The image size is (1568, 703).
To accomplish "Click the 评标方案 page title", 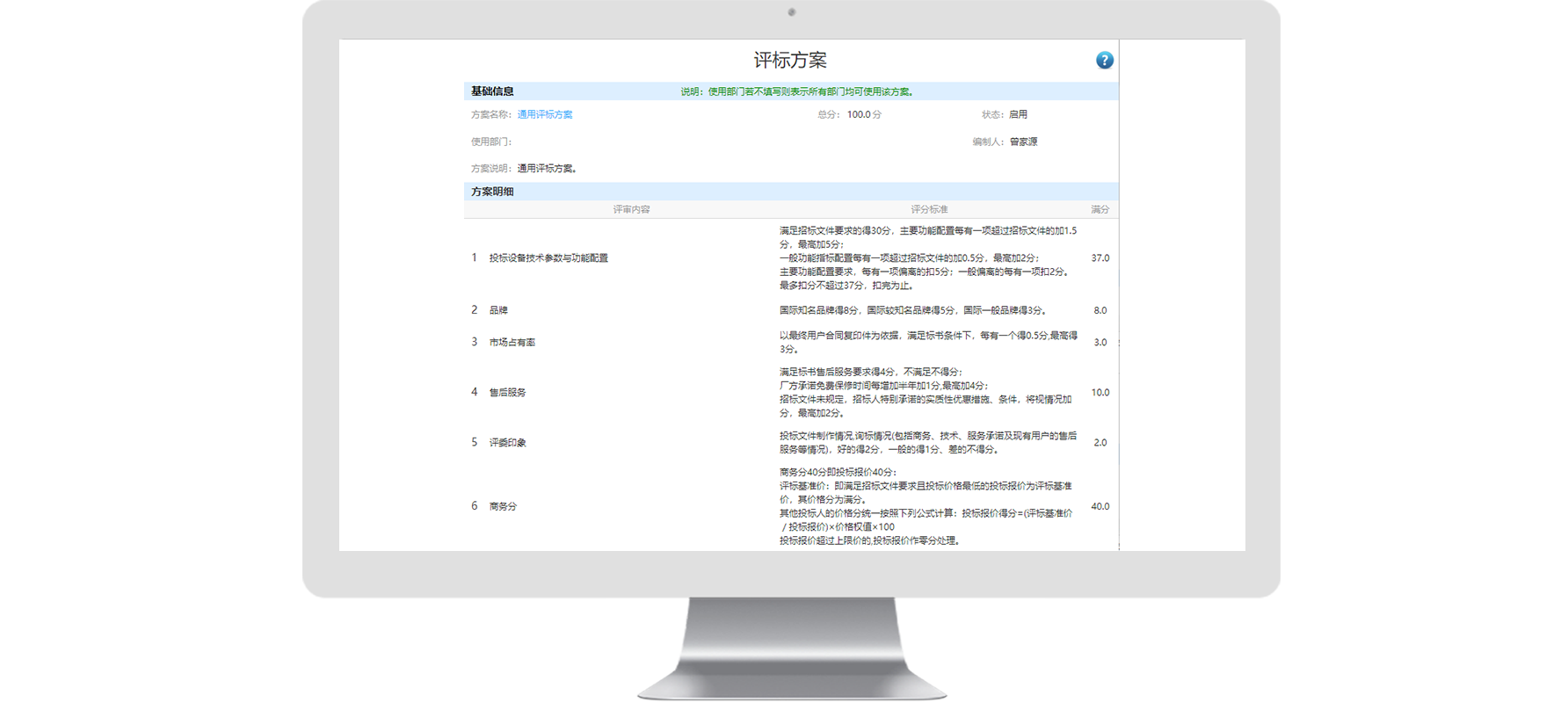I will point(790,61).
